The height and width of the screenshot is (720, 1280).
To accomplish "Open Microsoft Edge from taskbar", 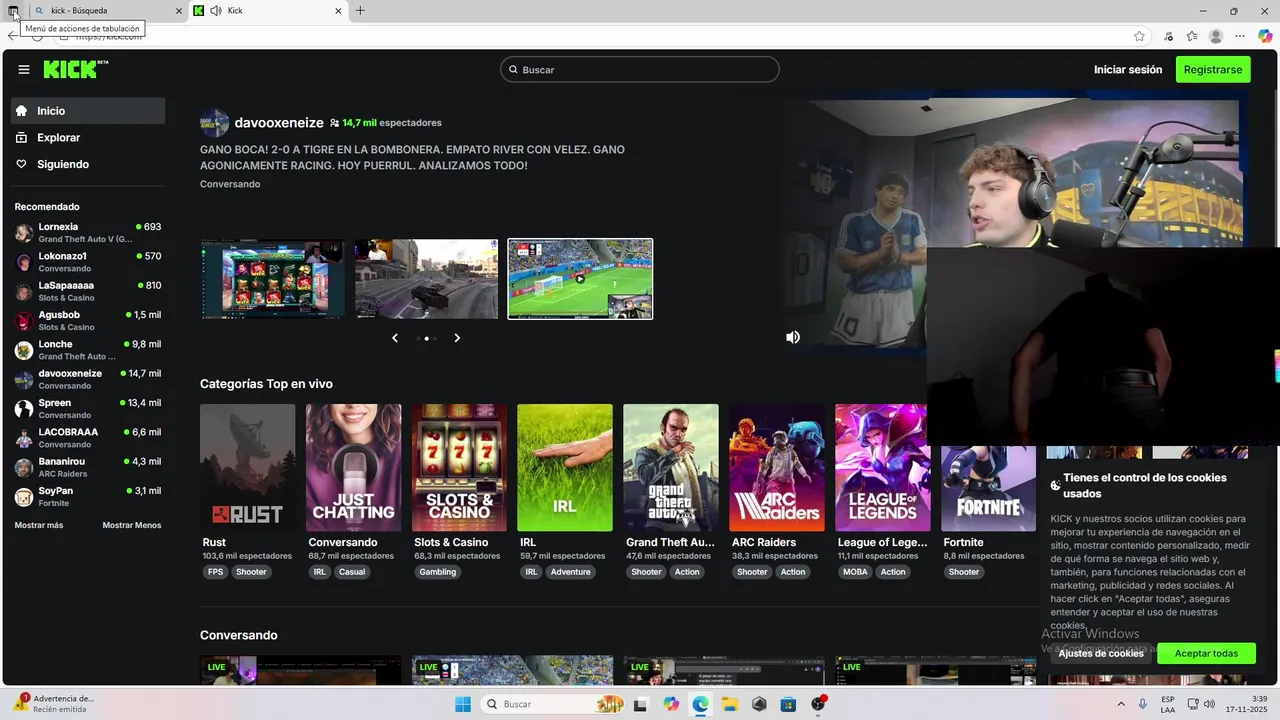I will (x=700, y=704).
